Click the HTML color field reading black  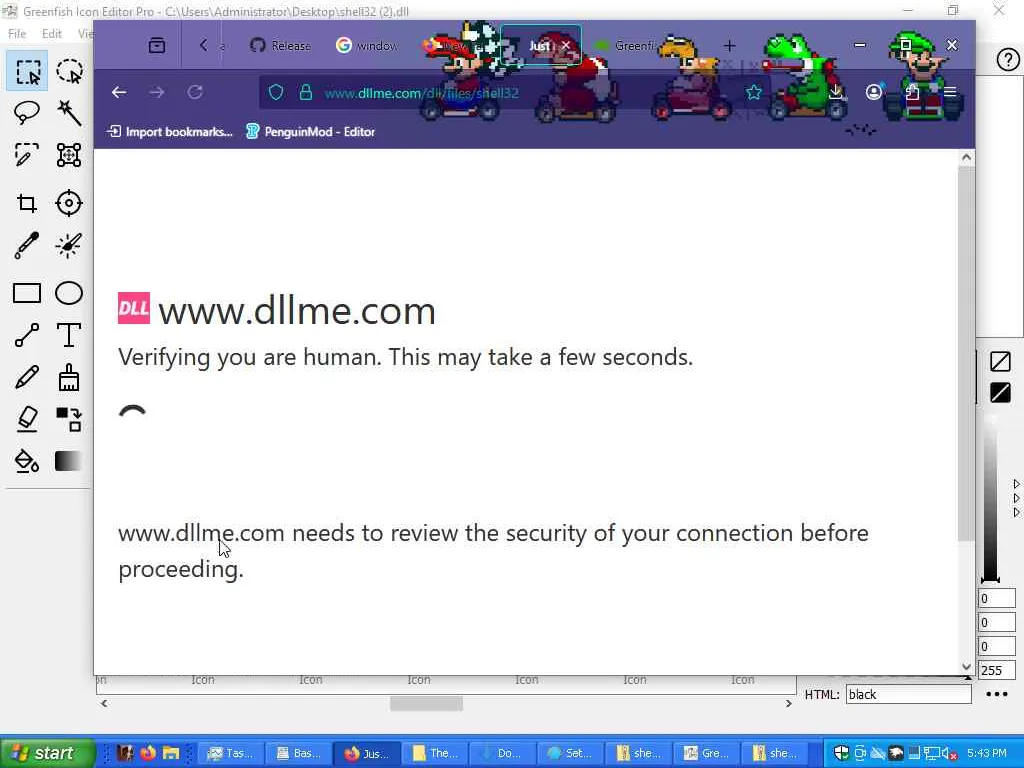tap(908, 694)
